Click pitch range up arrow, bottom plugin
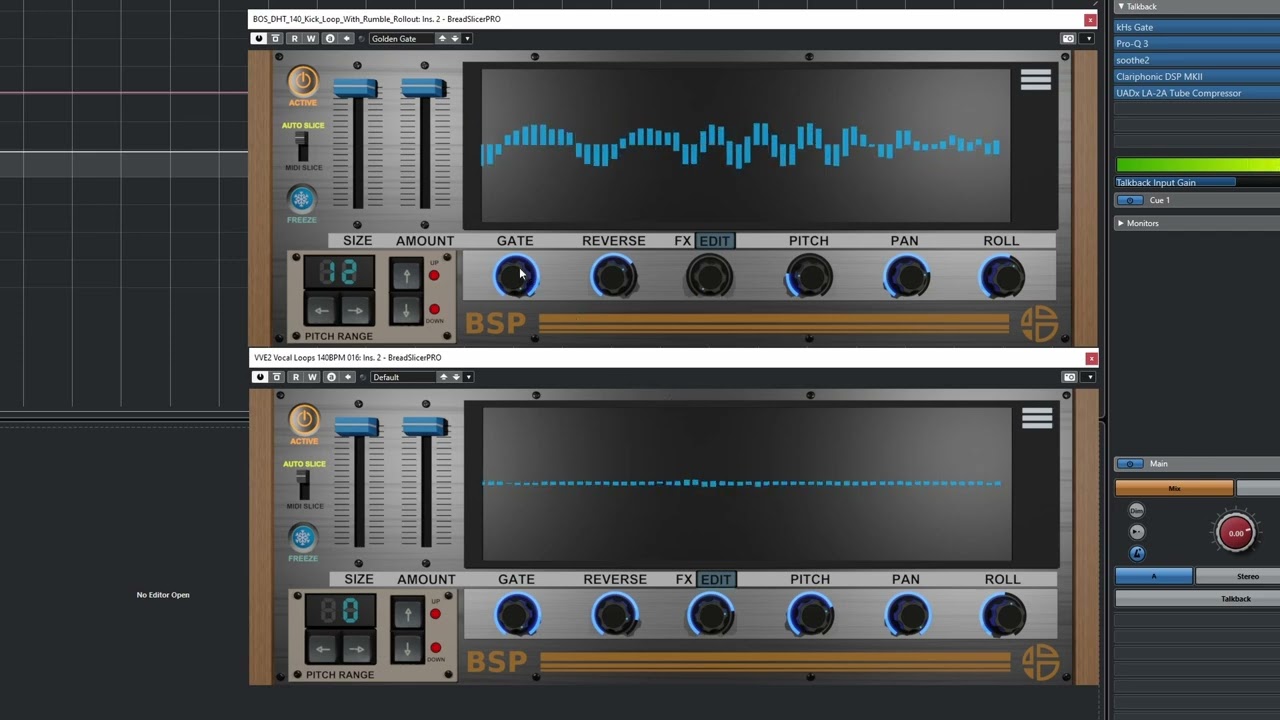This screenshot has height=720, width=1280. (x=407, y=613)
